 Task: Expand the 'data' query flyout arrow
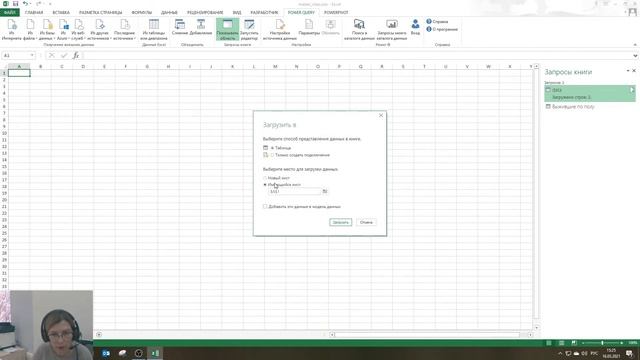(x=632, y=90)
